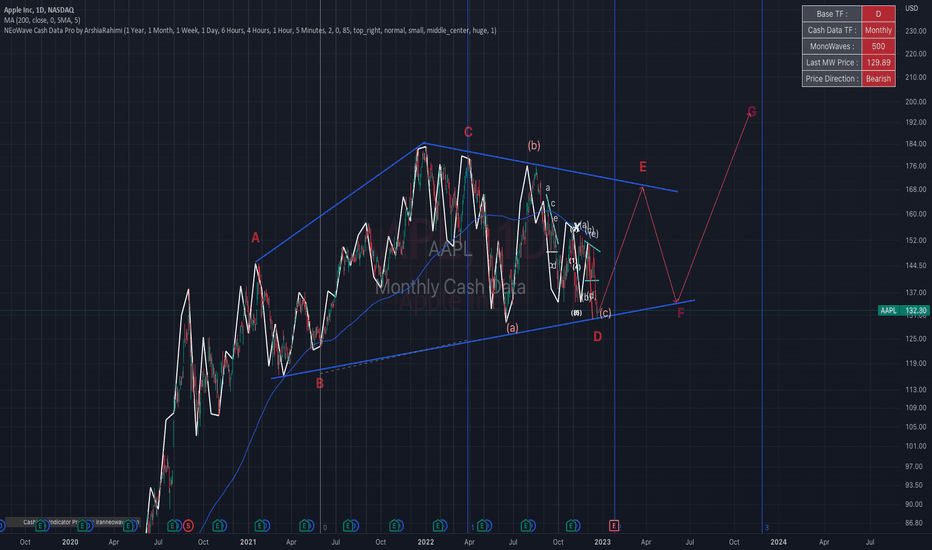The image size is (932, 550).
Task: Select the '(b)' sub-wave label
Action: click(534, 146)
